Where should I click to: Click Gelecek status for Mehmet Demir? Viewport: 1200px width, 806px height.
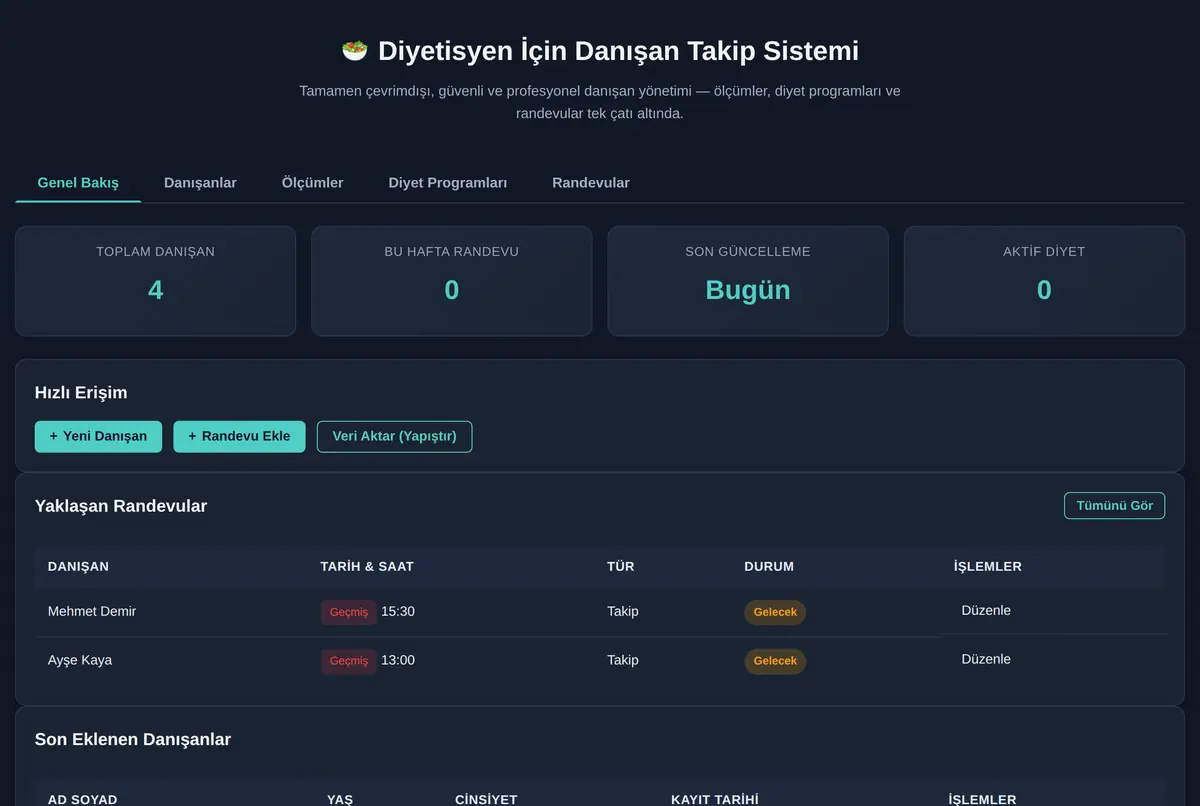click(x=775, y=612)
